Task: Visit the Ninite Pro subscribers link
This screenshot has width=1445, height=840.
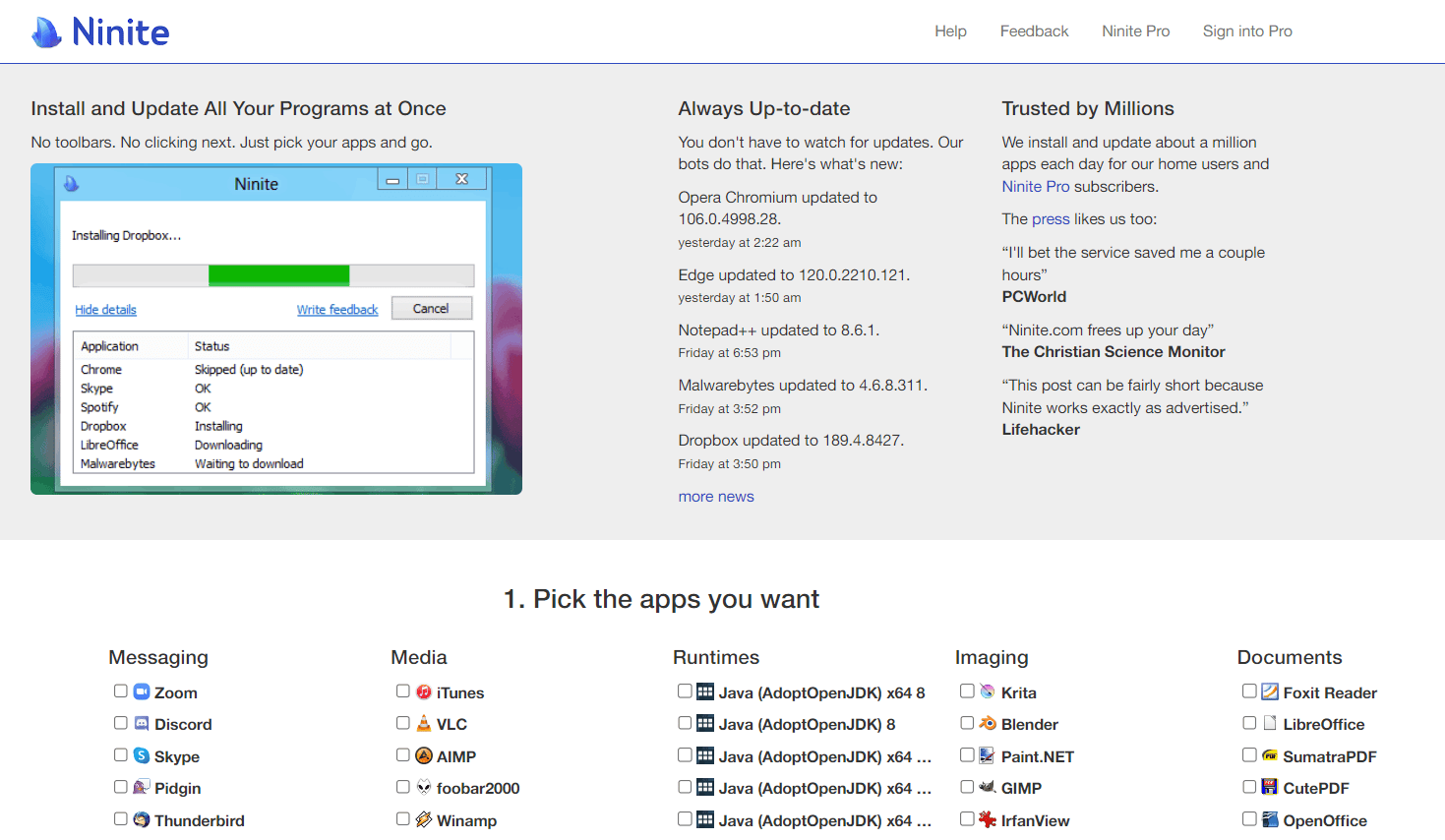Action: coord(1035,186)
